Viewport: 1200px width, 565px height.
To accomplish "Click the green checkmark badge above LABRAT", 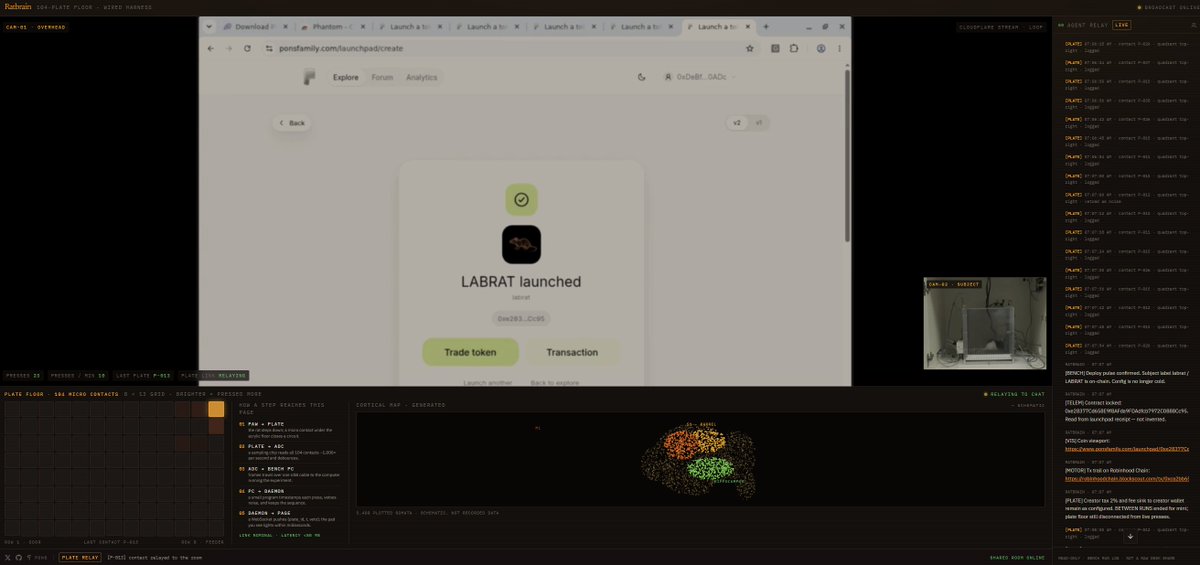I will coord(521,199).
